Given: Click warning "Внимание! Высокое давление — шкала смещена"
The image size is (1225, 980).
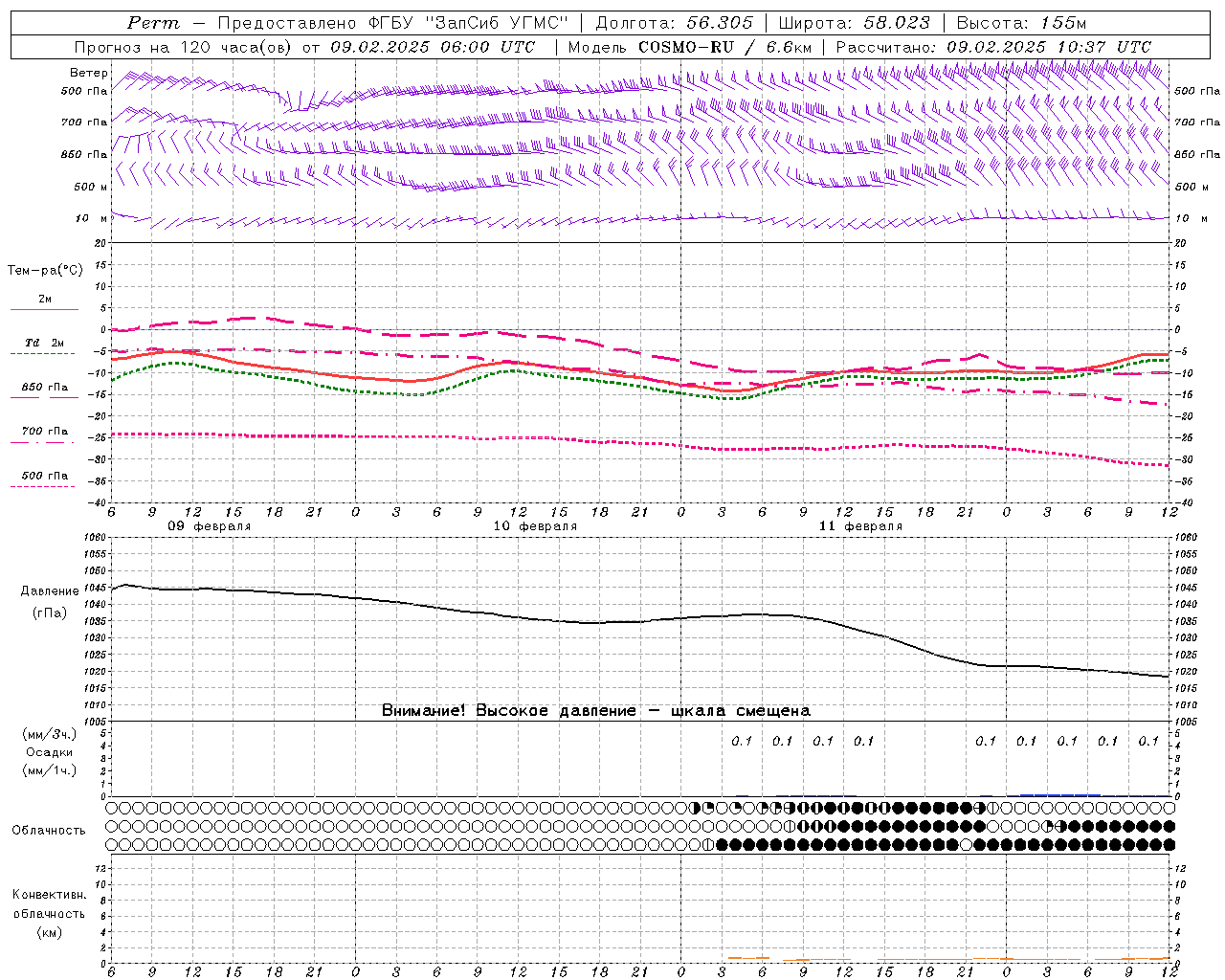Looking at the screenshot, I should click(596, 710).
